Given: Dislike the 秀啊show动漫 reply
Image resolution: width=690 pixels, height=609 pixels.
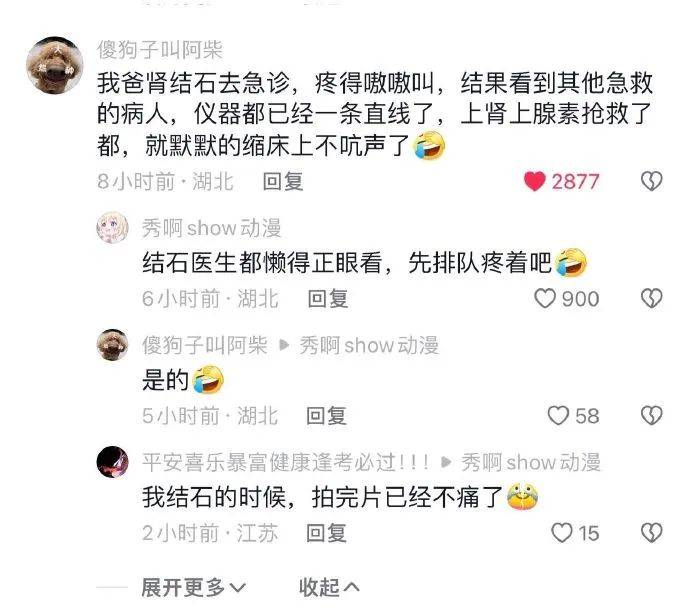Looking at the screenshot, I should click(651, 298).
